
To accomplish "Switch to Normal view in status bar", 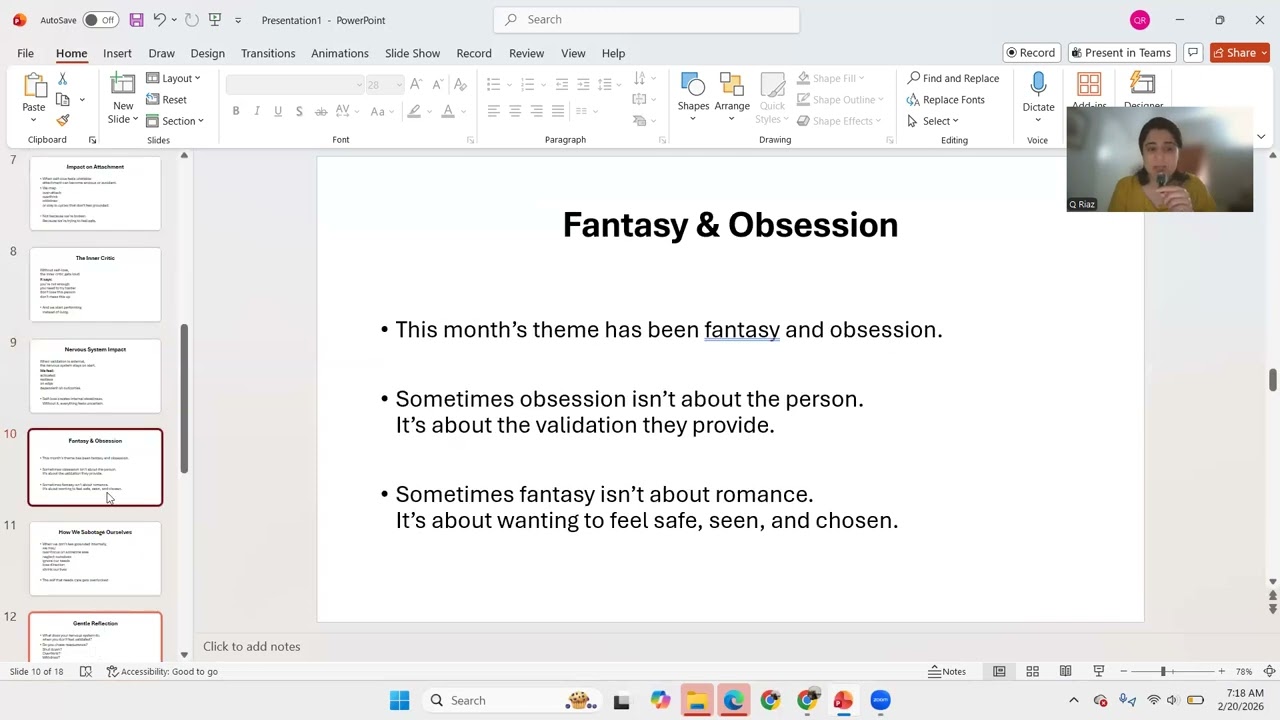I will (x=999, y=671).
